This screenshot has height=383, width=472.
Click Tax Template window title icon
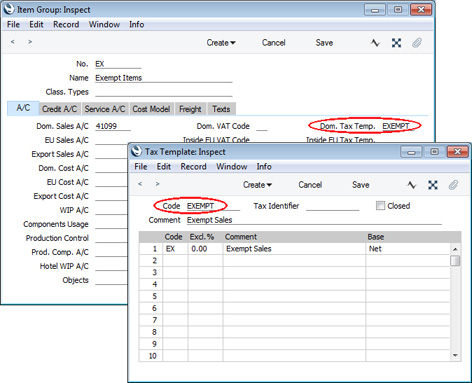click(x=137, y=151)
